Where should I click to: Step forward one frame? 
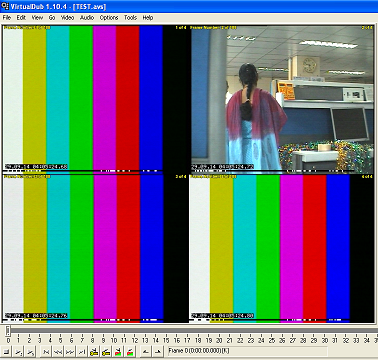pyautogui.click(x=70, y=351)
